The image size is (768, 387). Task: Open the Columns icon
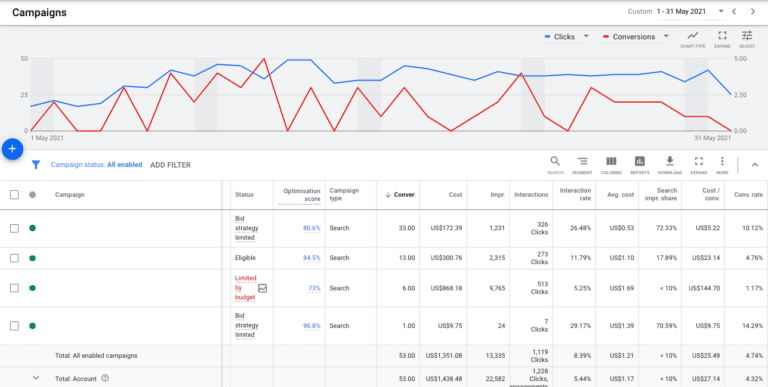point(611,161)
